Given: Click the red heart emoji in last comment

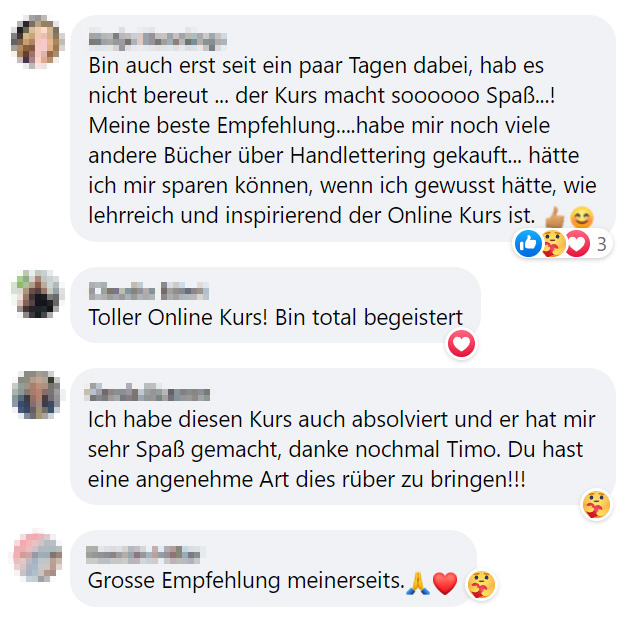Looking at the screenshot, I should 445,584.
